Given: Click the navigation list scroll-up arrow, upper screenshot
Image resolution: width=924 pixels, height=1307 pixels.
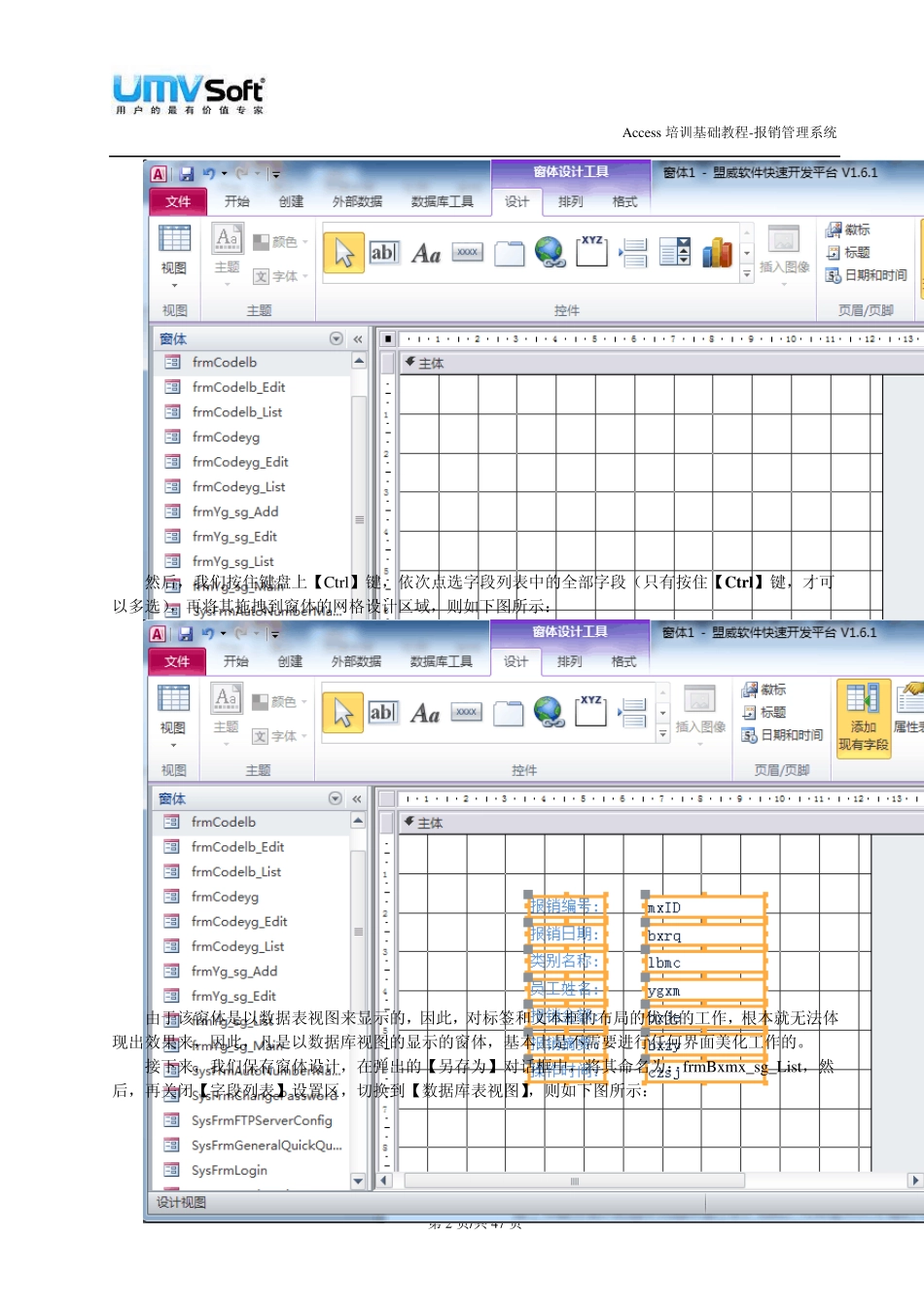Looking at the screenshot, I should pyautogui.click(x=359, y=362).
